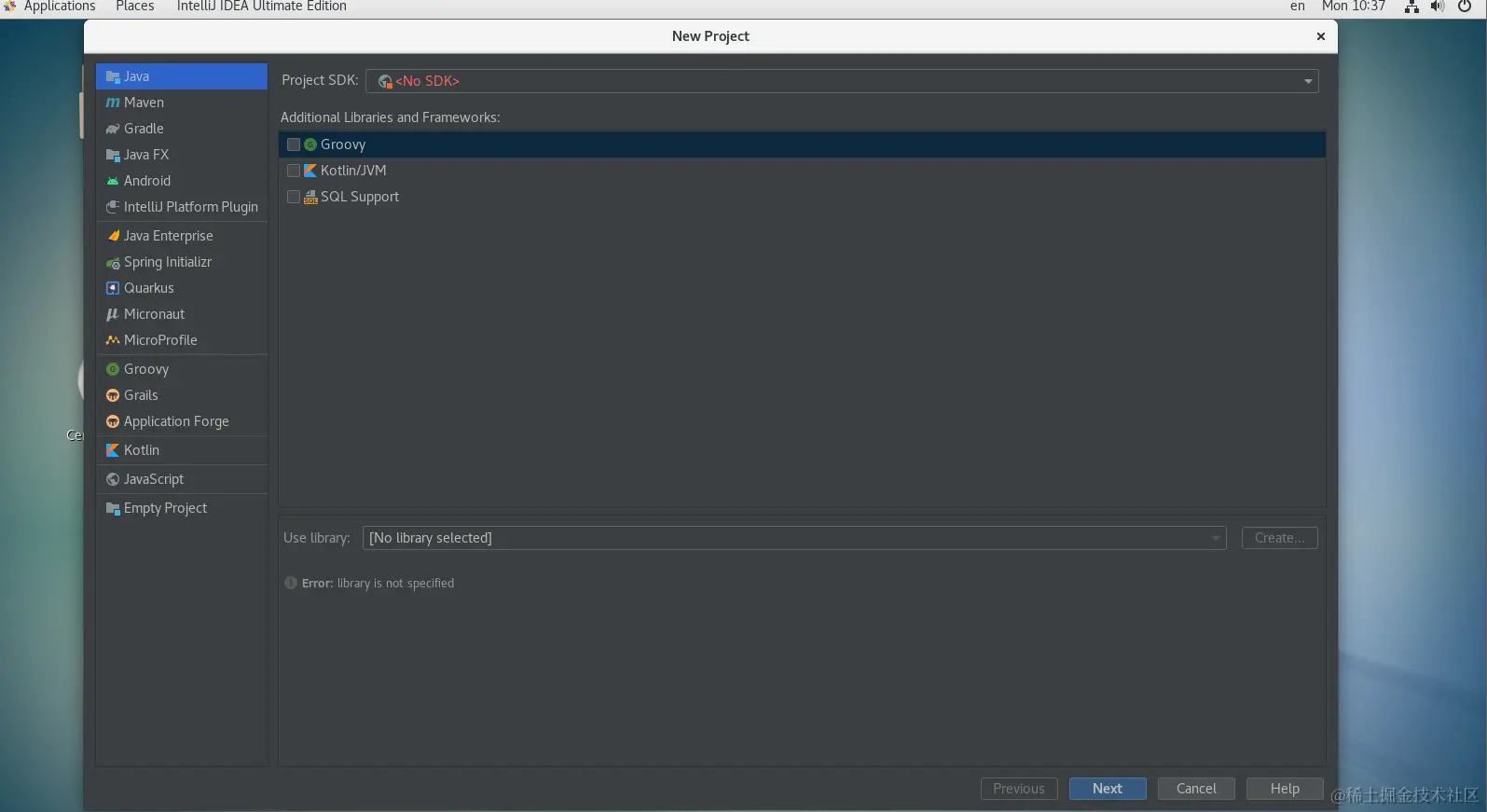Click the Next button
1487x812 pixels.
[1108, 789]
